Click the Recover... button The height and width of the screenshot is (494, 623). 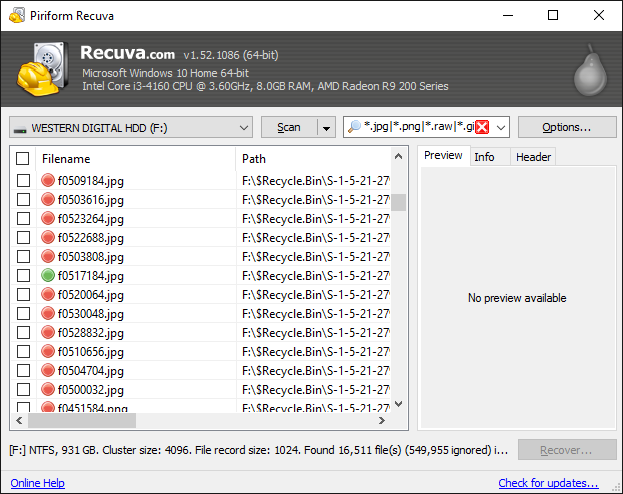567,450
